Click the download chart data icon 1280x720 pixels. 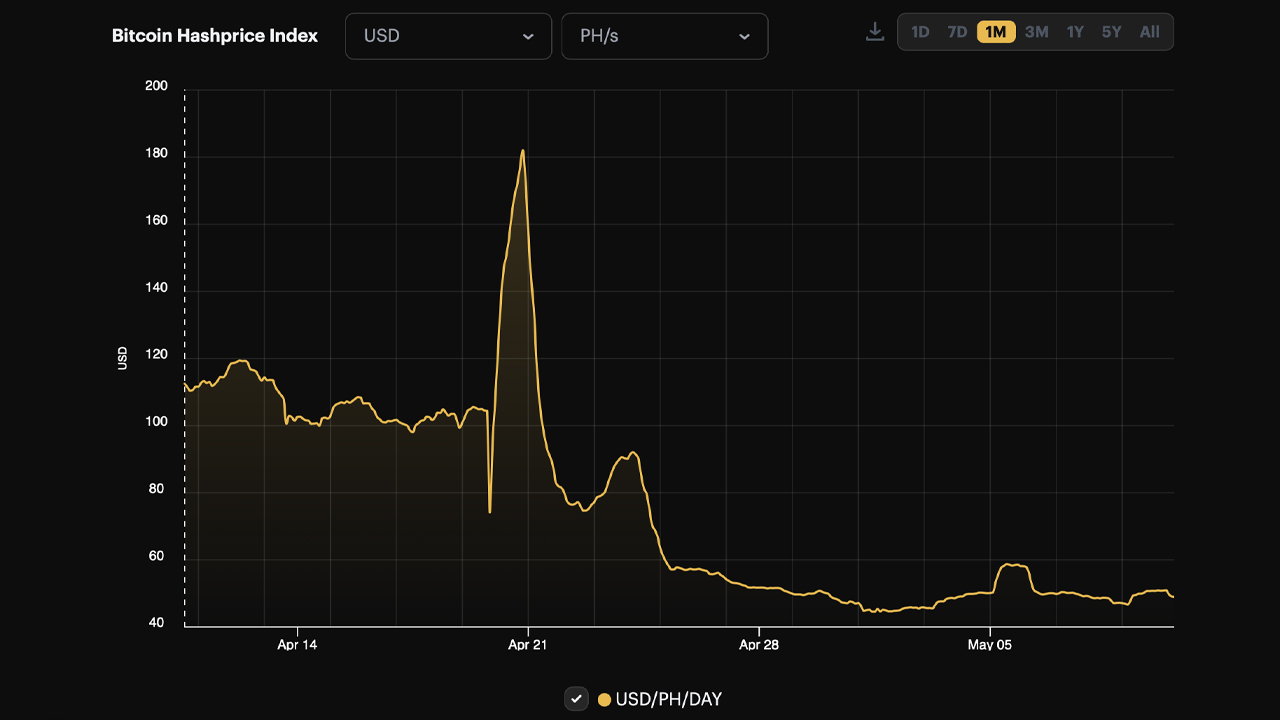pyautogui.click(x=875, y=31)
